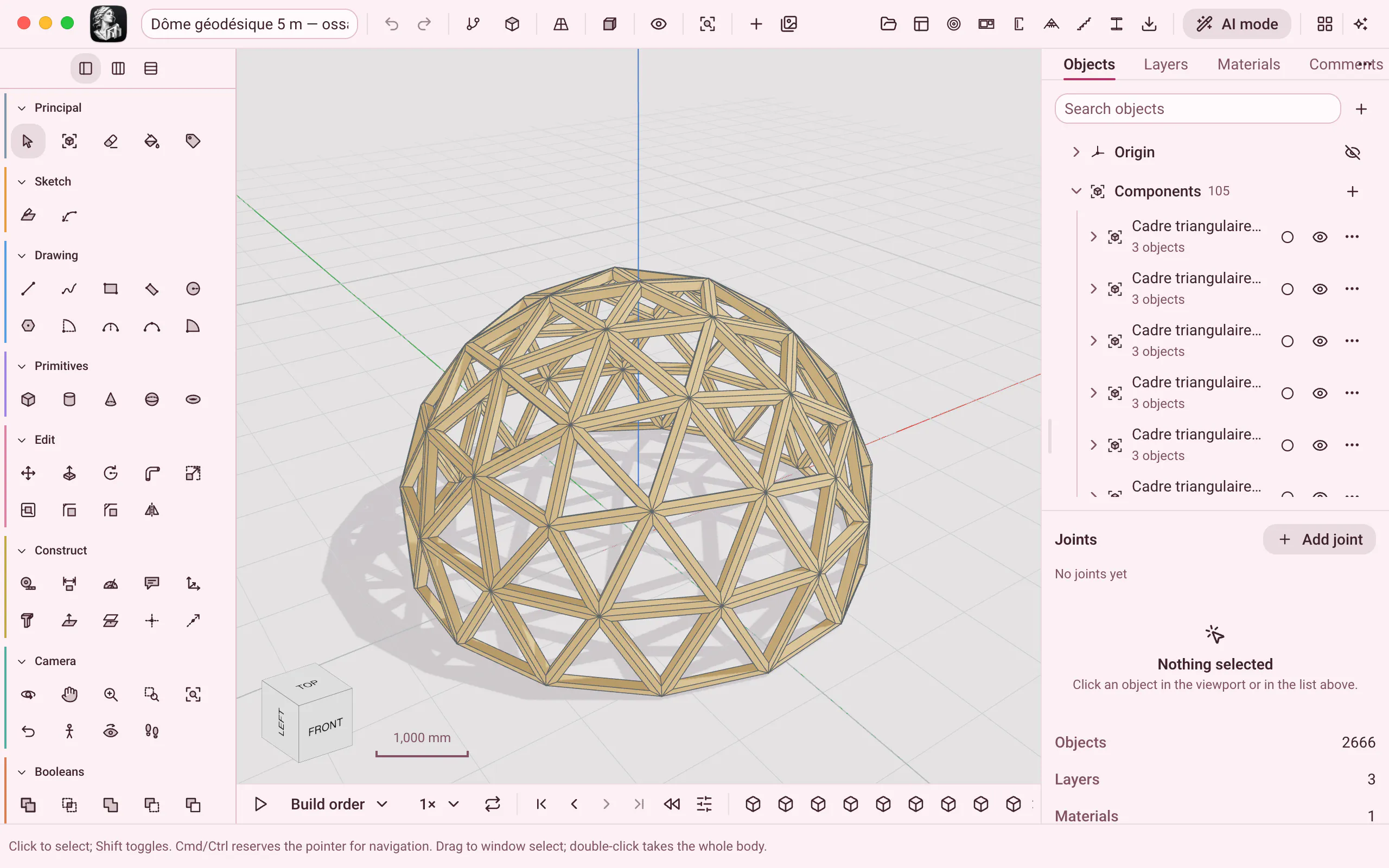Pick the Eraser tool in Principal
This screenshot has height=868, width=1389.
(110, 141)
